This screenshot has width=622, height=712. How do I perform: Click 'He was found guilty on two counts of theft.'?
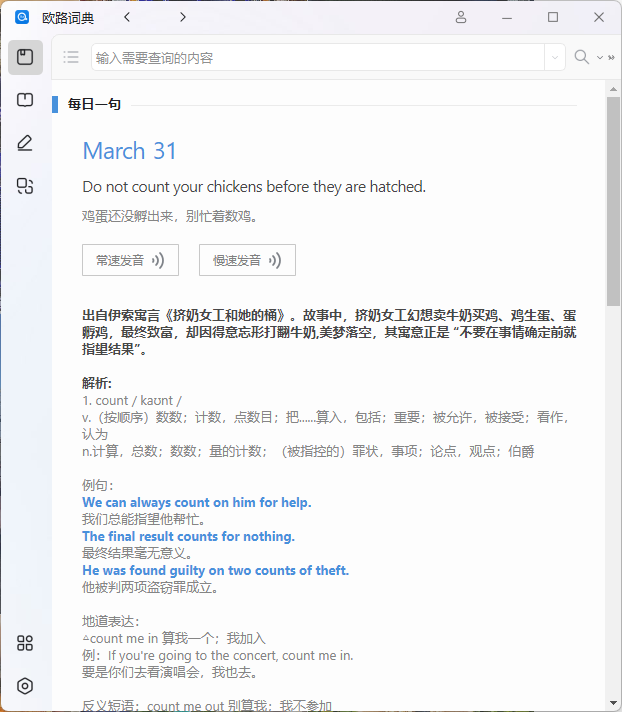click(216, 570)
